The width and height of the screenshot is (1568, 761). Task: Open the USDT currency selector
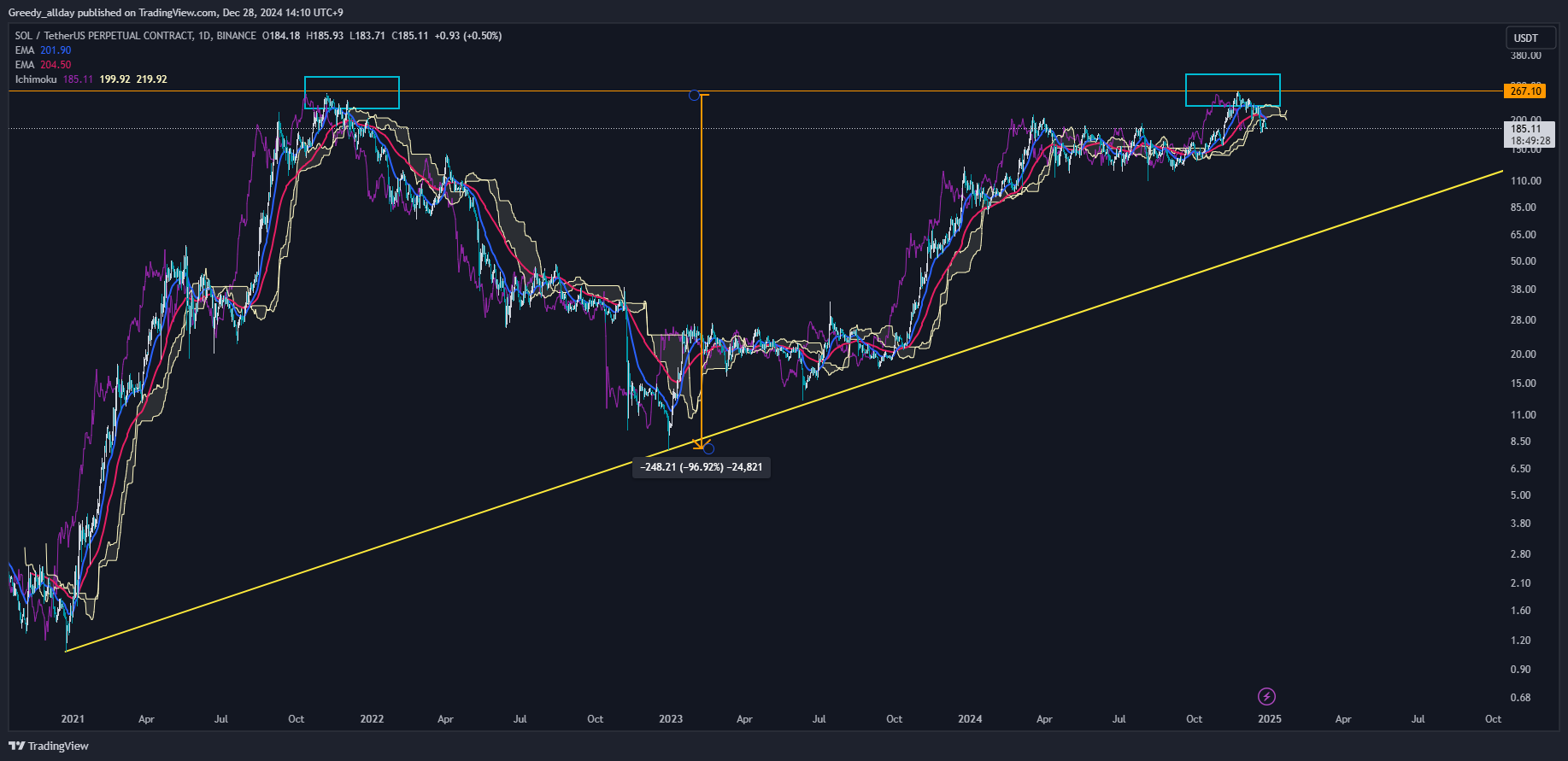point(1530,38)
